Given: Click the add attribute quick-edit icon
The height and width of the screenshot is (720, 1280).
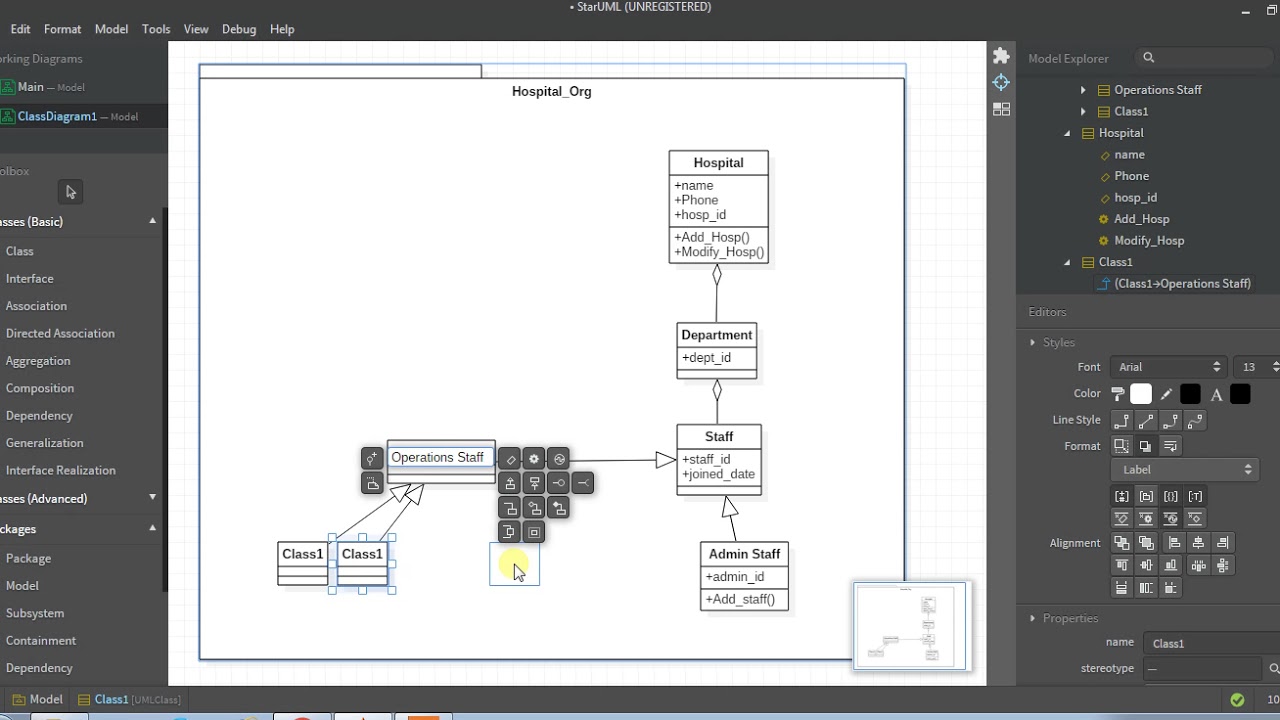Looking at the screenshot, I should coord(510,459).
